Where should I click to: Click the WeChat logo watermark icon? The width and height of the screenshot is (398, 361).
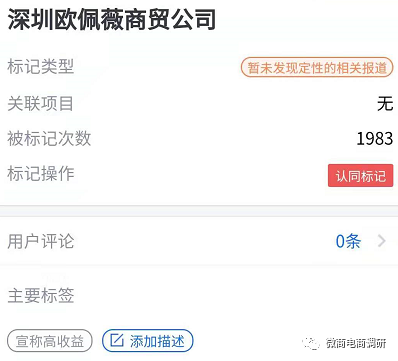pyautogui.click(x=310, y=343)
